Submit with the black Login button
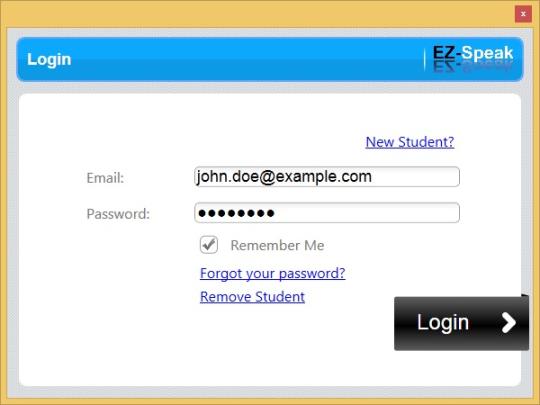This screenshot has height=405, width=540. coord(461,323)
